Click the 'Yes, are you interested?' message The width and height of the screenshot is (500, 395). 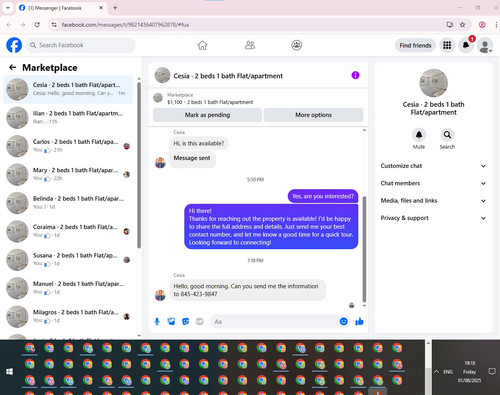click(323, 196)
